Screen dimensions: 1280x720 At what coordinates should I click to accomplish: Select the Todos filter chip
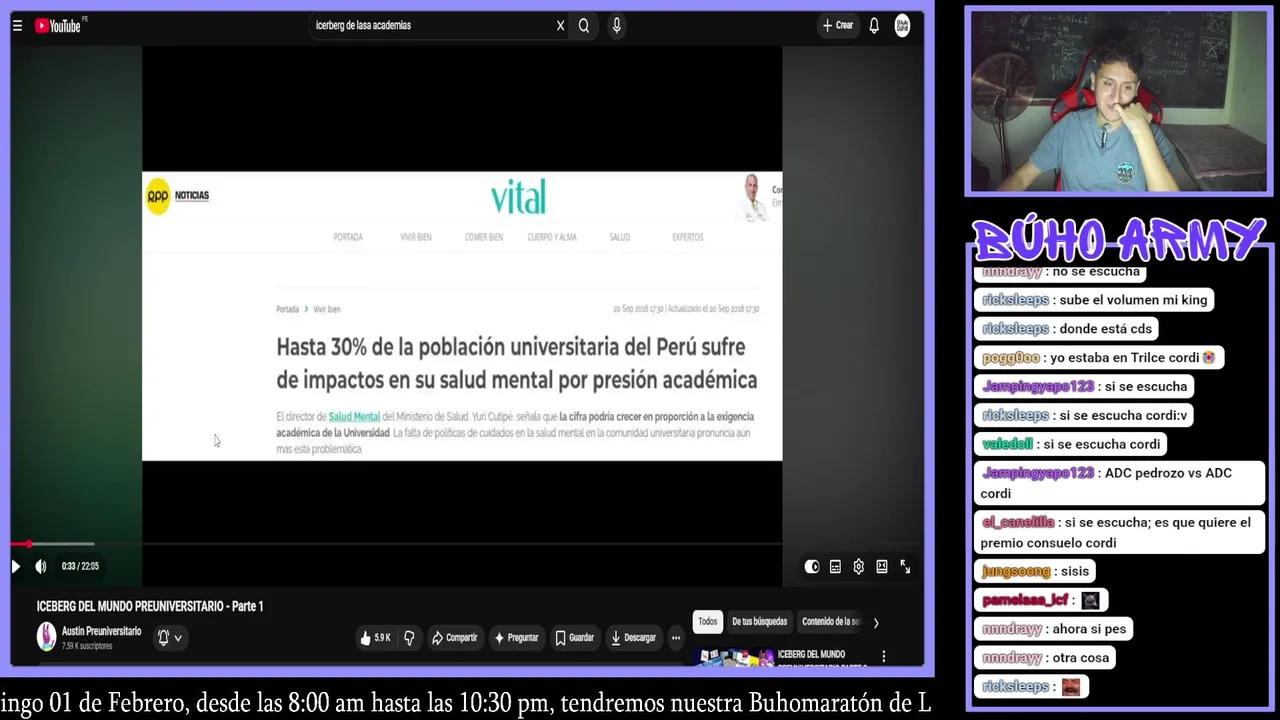(x=708, y=622)
